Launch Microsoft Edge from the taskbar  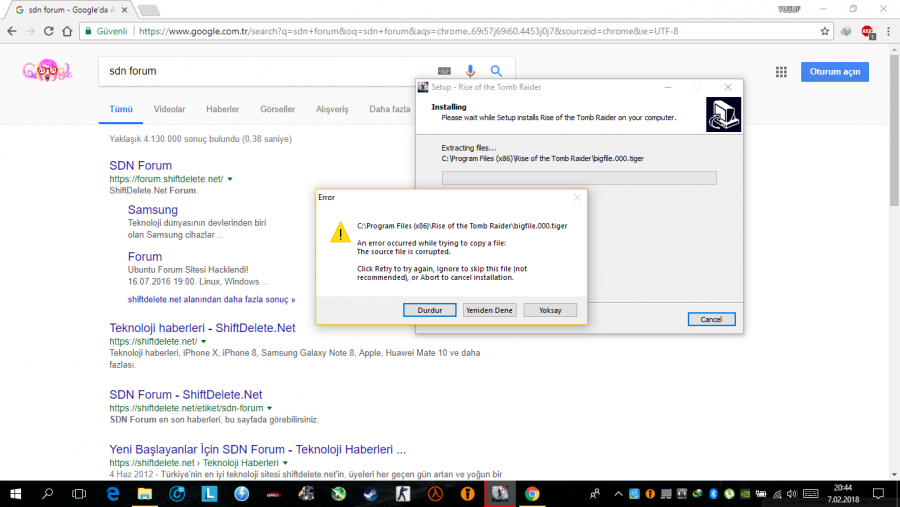tap(112, 494)
